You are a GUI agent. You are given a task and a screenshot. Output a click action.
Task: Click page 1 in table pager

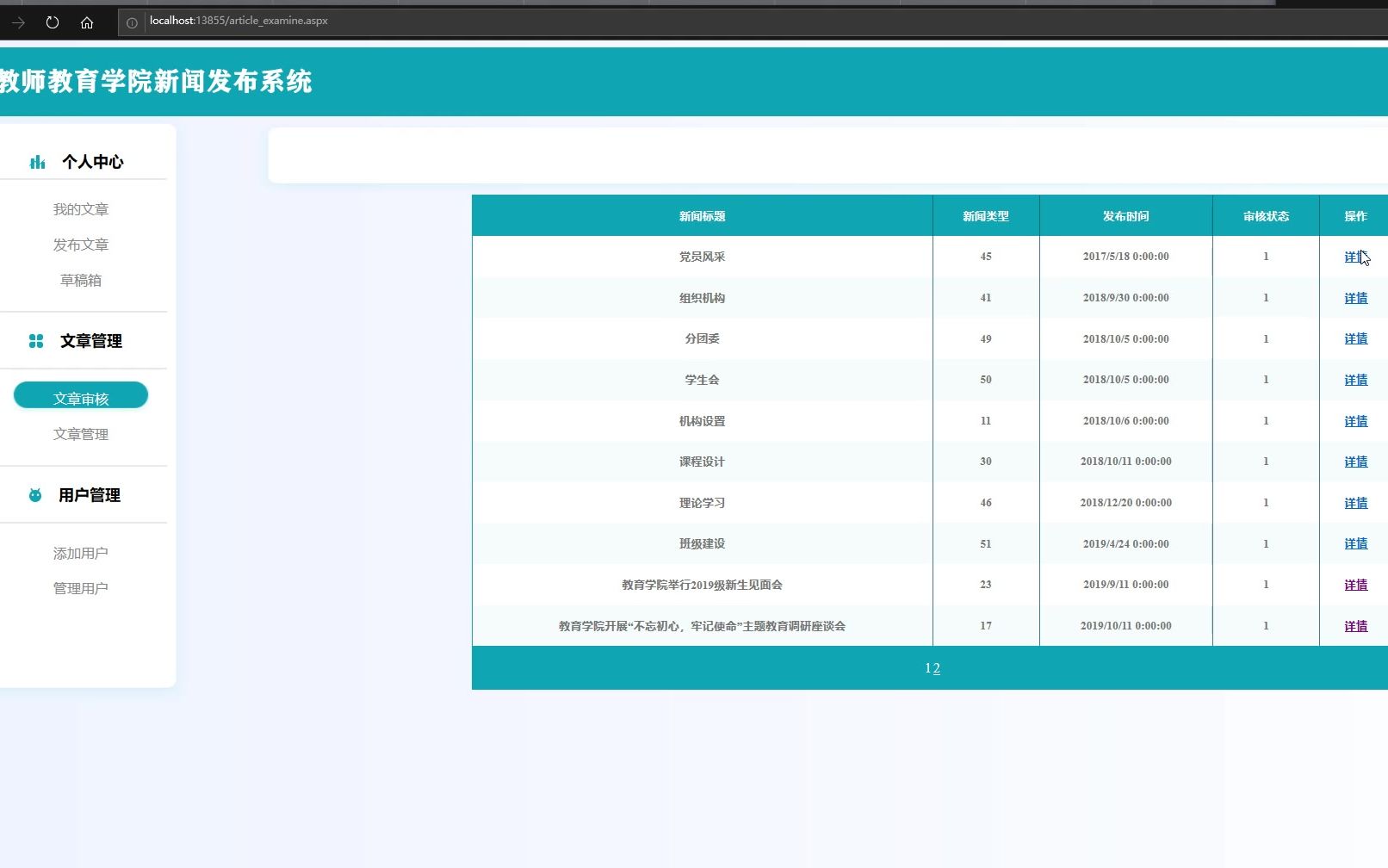click(928, 668)
